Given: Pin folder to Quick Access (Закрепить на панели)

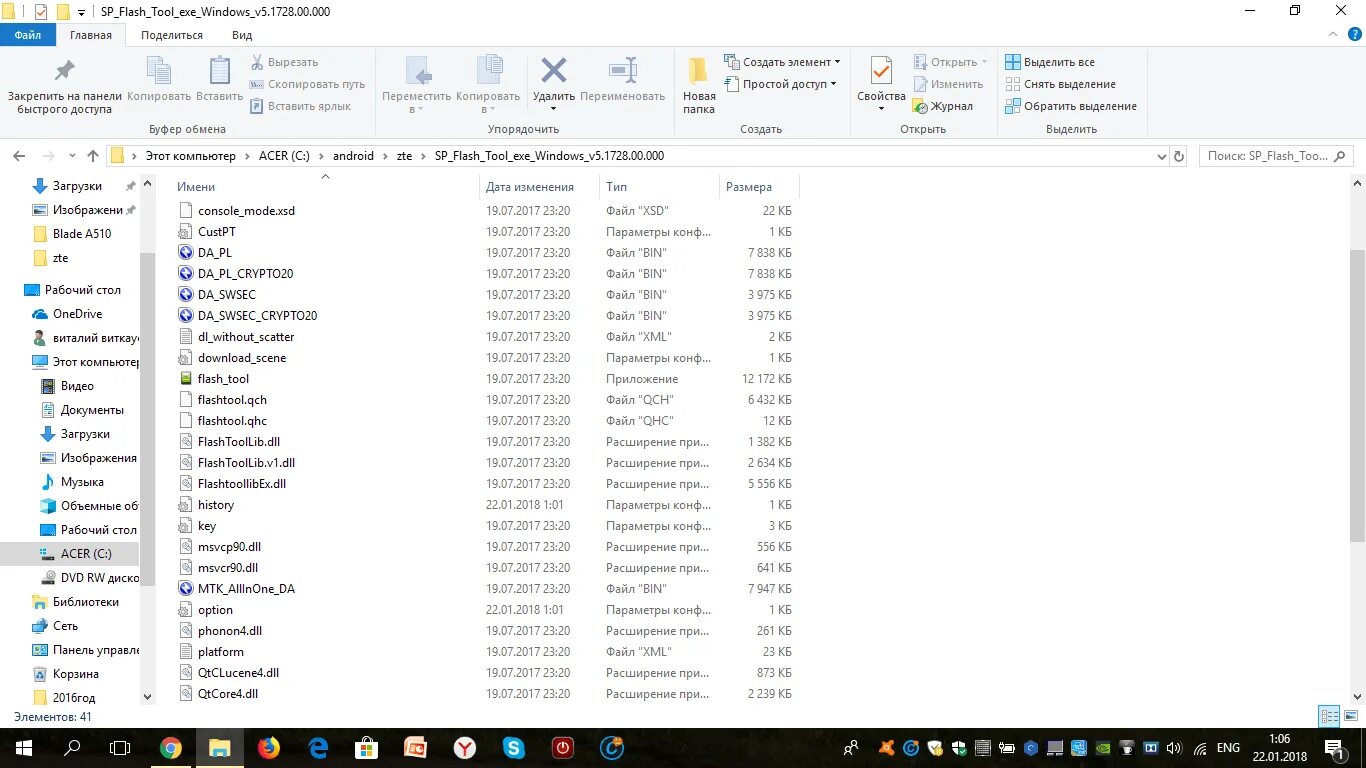Looking at the screenshot, I should point(64,86).
